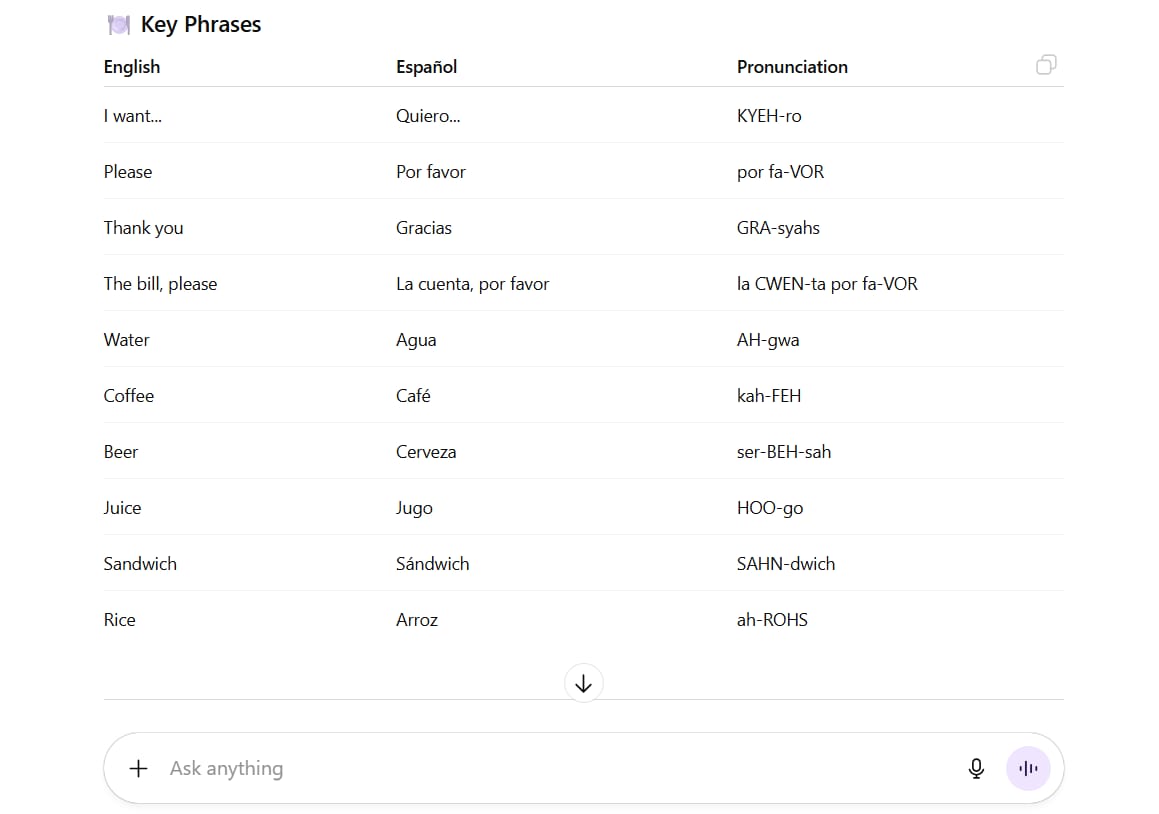Select the Quiero... cell
The width and height of the screenshot is (1159, 814).
428,116
